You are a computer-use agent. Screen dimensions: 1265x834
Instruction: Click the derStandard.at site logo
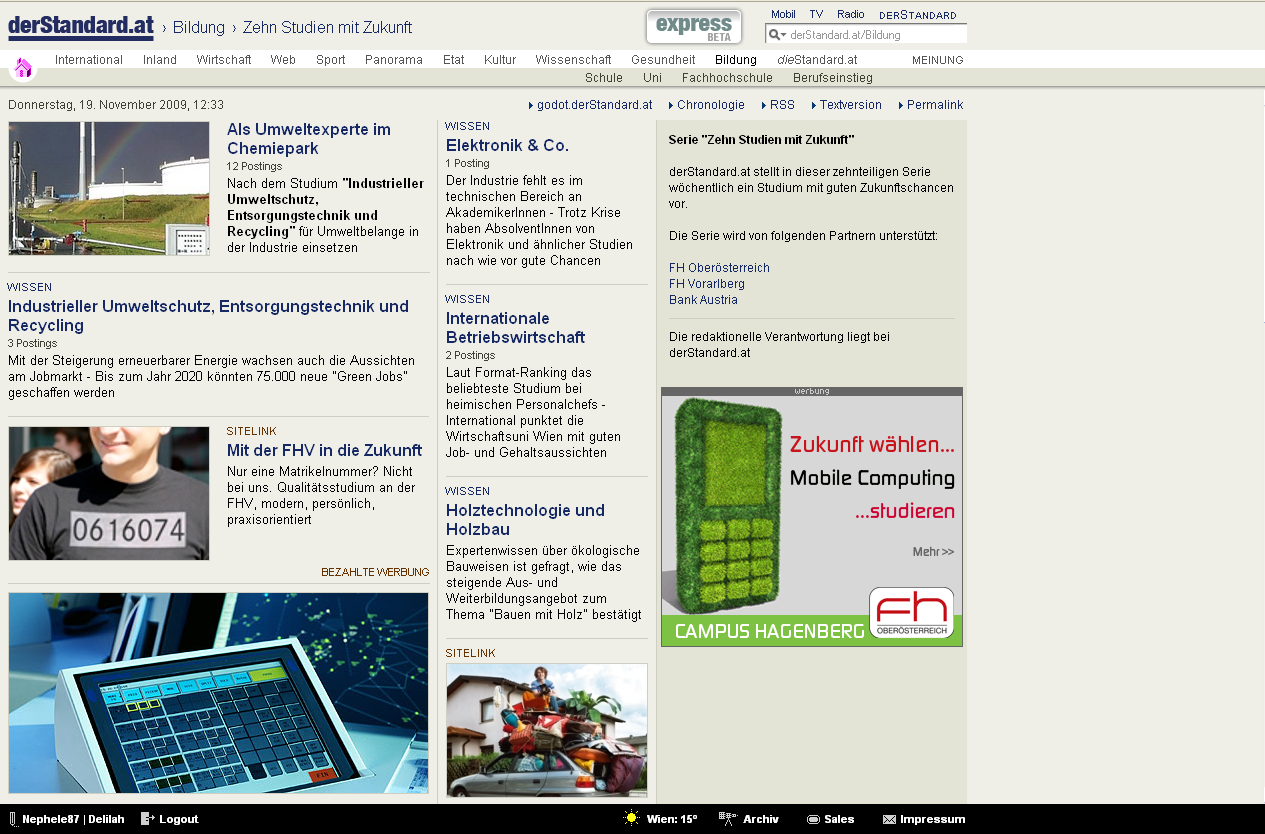(81, 27)
